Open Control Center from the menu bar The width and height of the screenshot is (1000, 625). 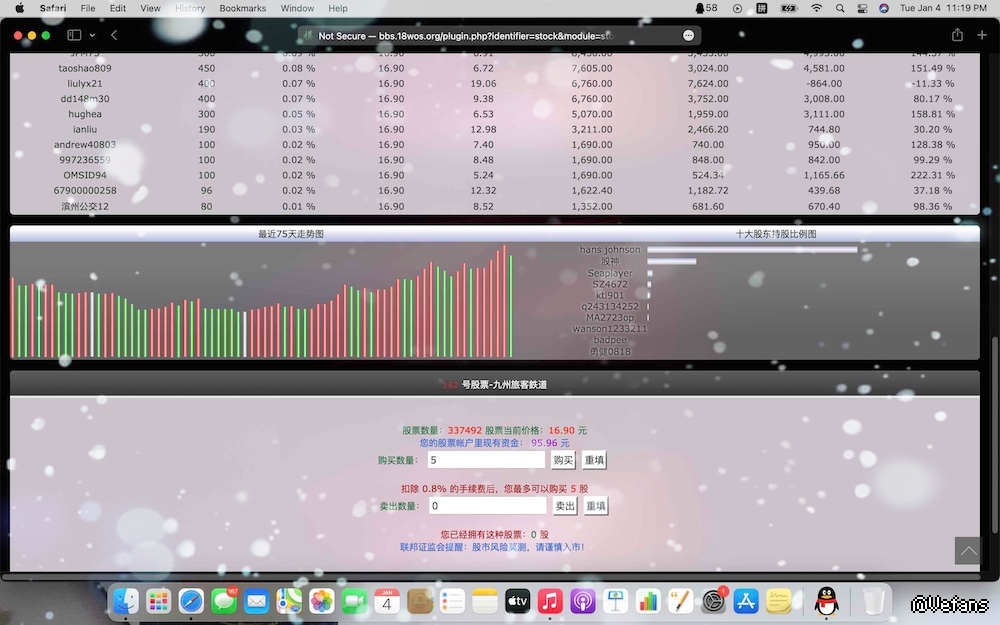tap(861, 8)
